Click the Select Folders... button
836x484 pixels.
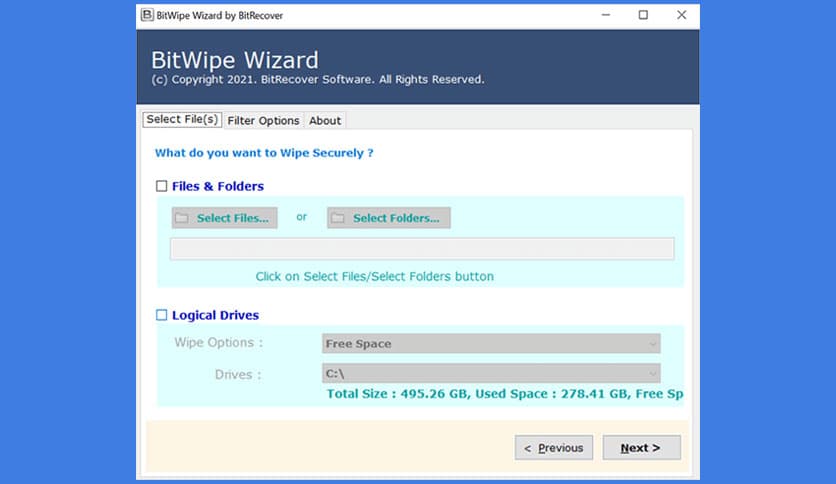(389, 218)
